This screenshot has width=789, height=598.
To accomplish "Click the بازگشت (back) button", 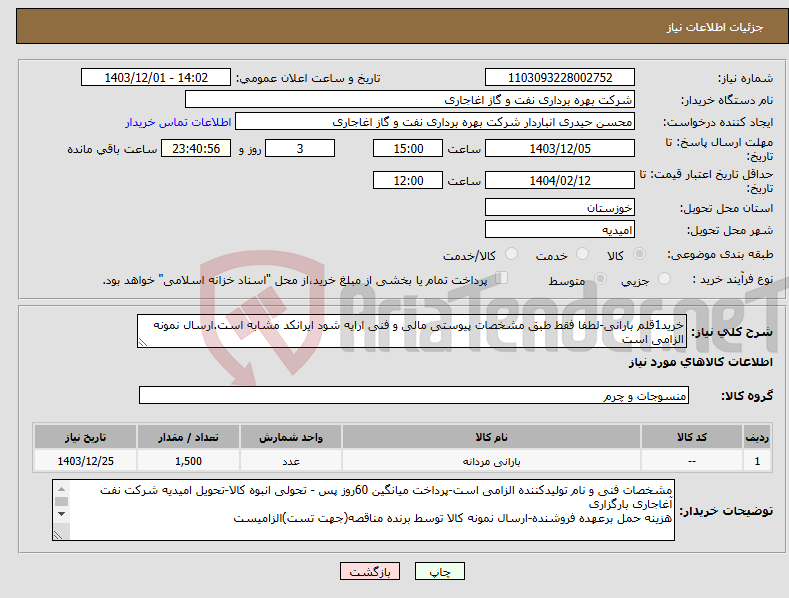I will pyautogui.click(x=370, y=571).
